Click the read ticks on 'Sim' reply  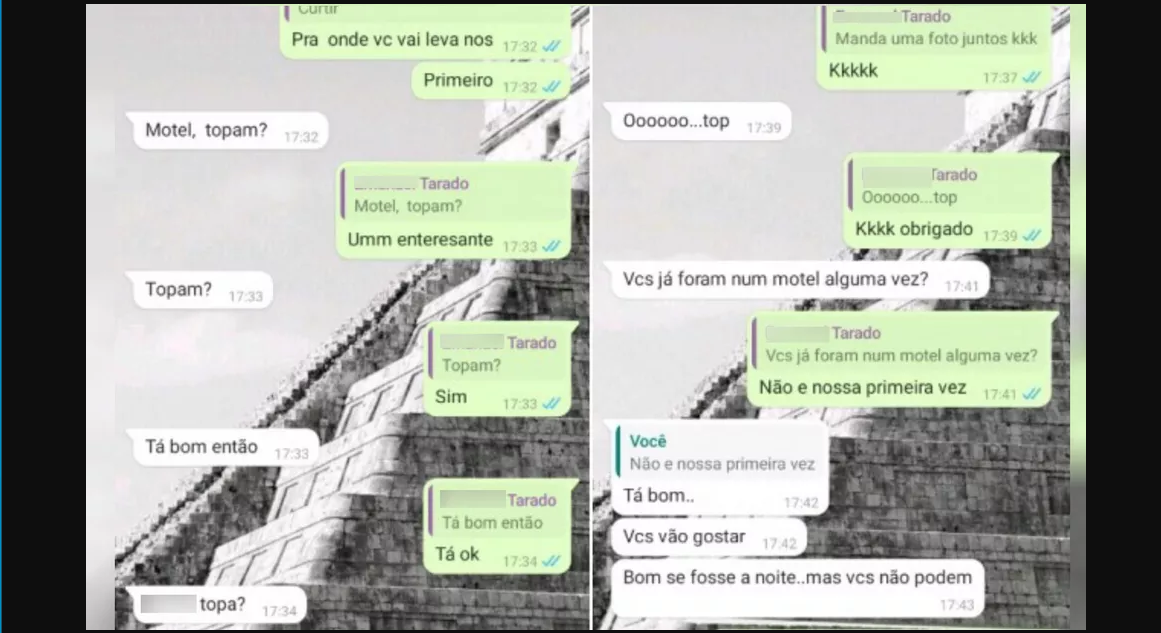pos(551,404)
